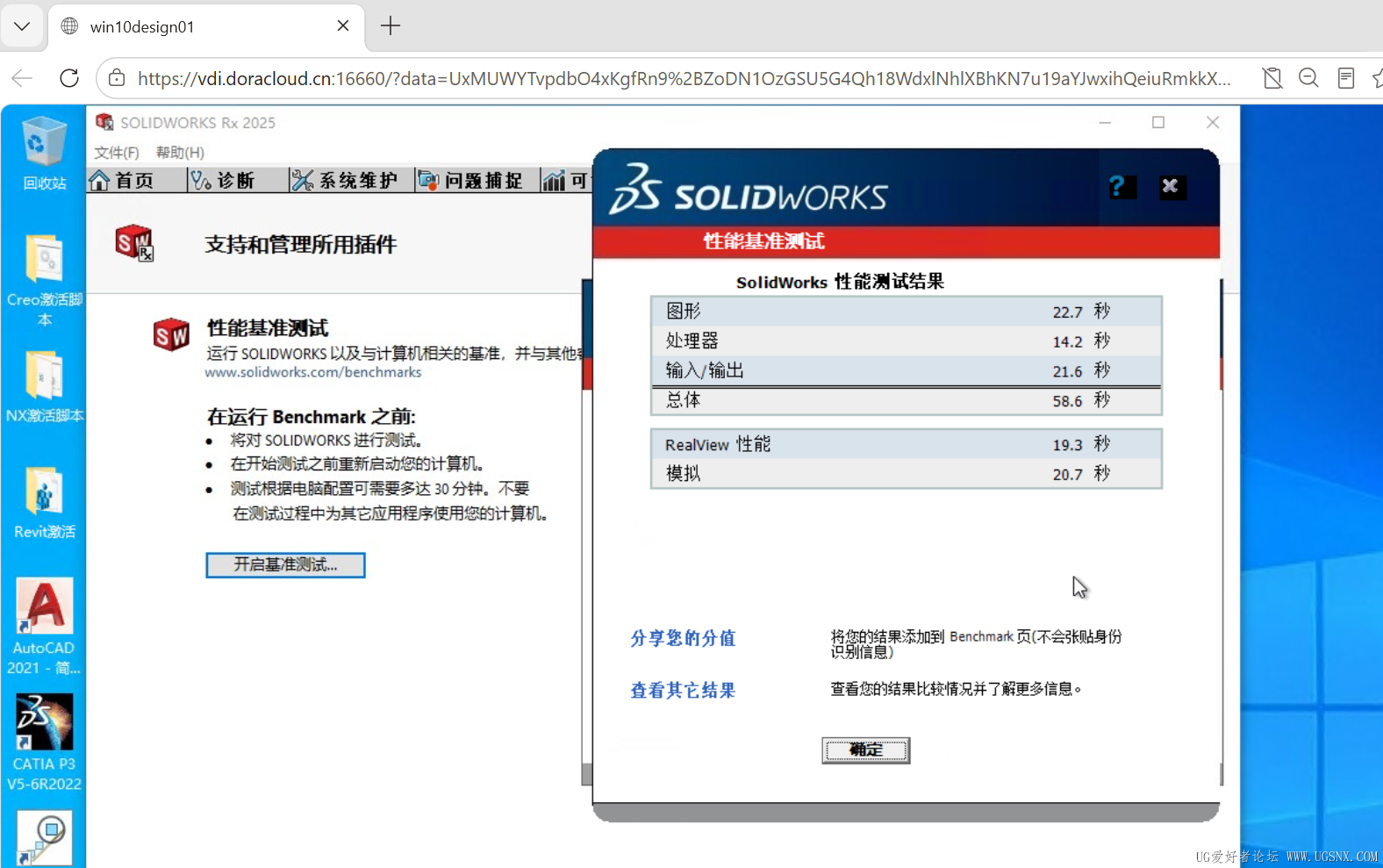Click the 查看其它结果 link
The height and width of the screenshot is (868, 1383).
(x=683, y=691)
